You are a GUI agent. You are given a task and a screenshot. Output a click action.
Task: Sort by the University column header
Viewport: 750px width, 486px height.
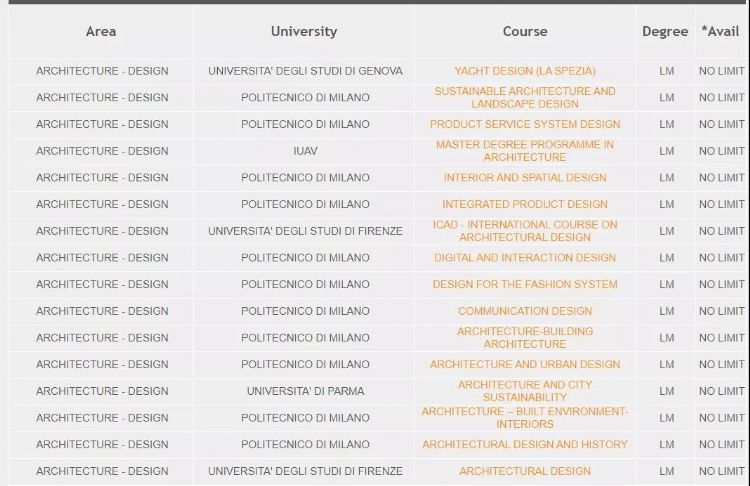pyautogui.click(x=304, y=31)
